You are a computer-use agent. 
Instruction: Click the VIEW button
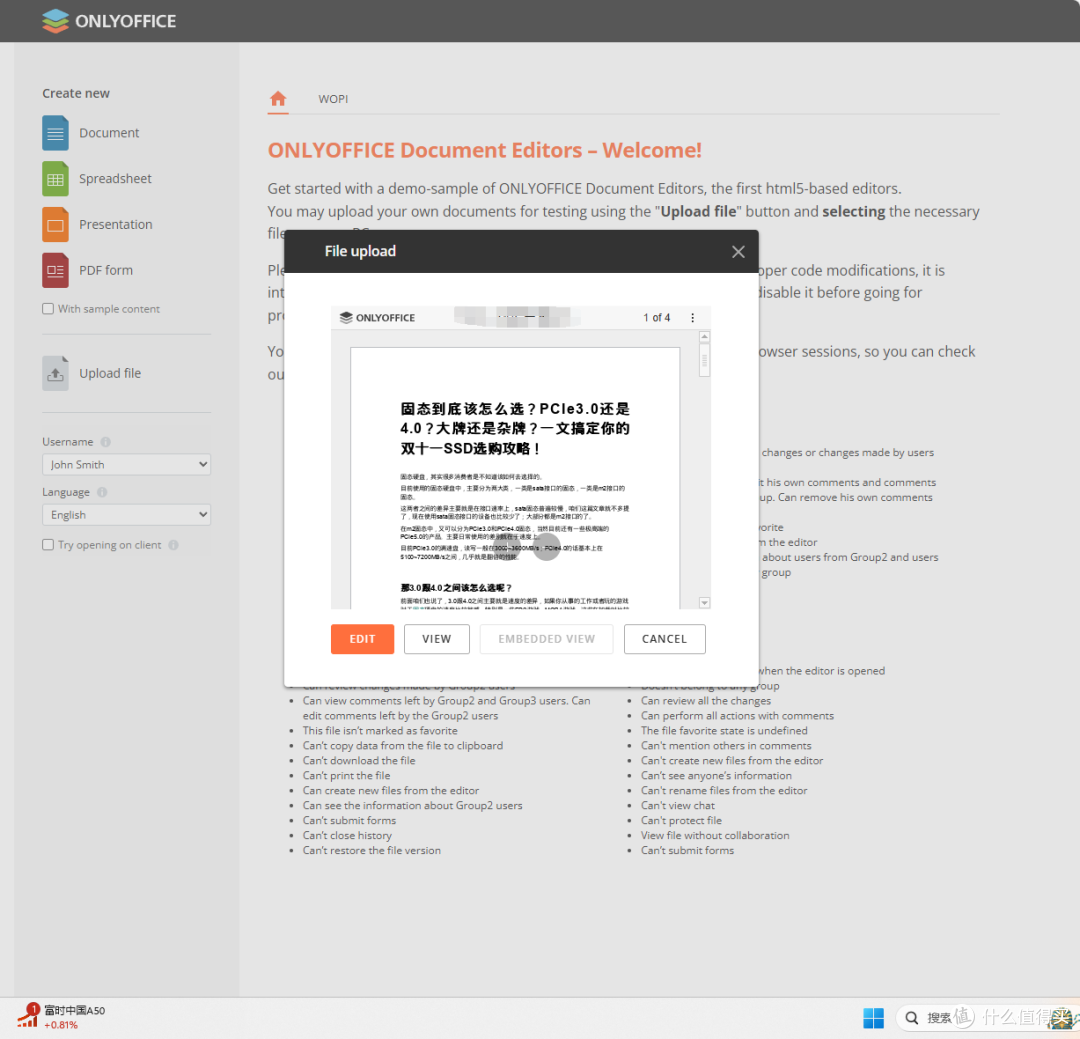pyautogui.click(x=436, y=639)
